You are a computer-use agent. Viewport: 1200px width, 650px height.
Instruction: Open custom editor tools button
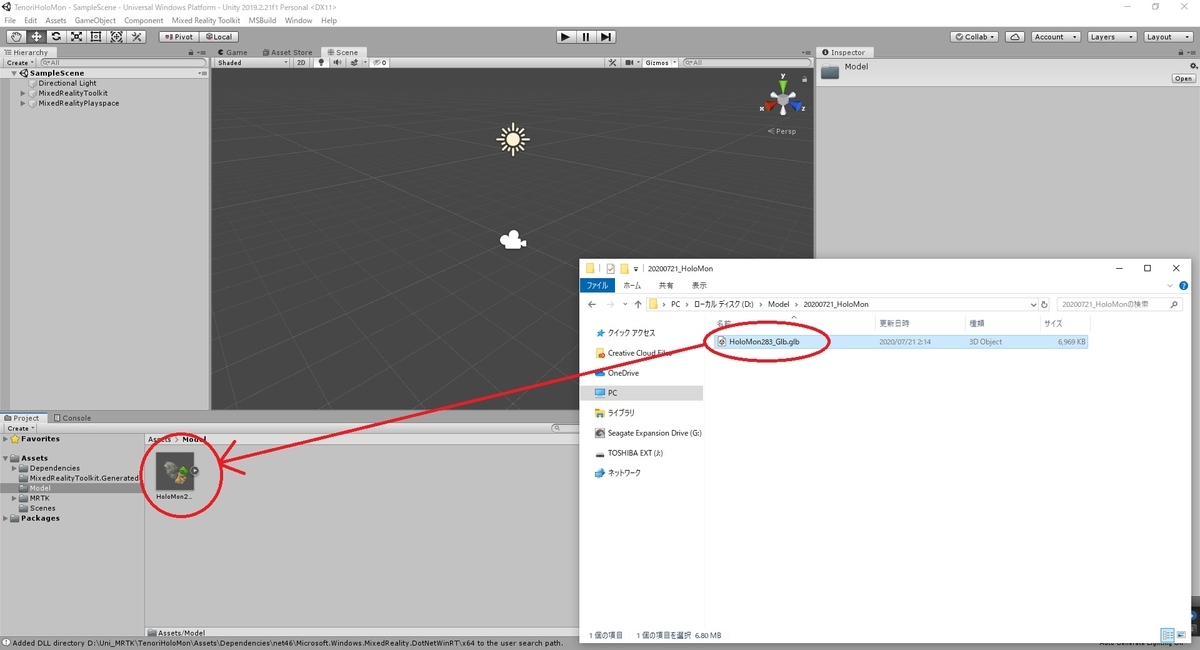137,37
